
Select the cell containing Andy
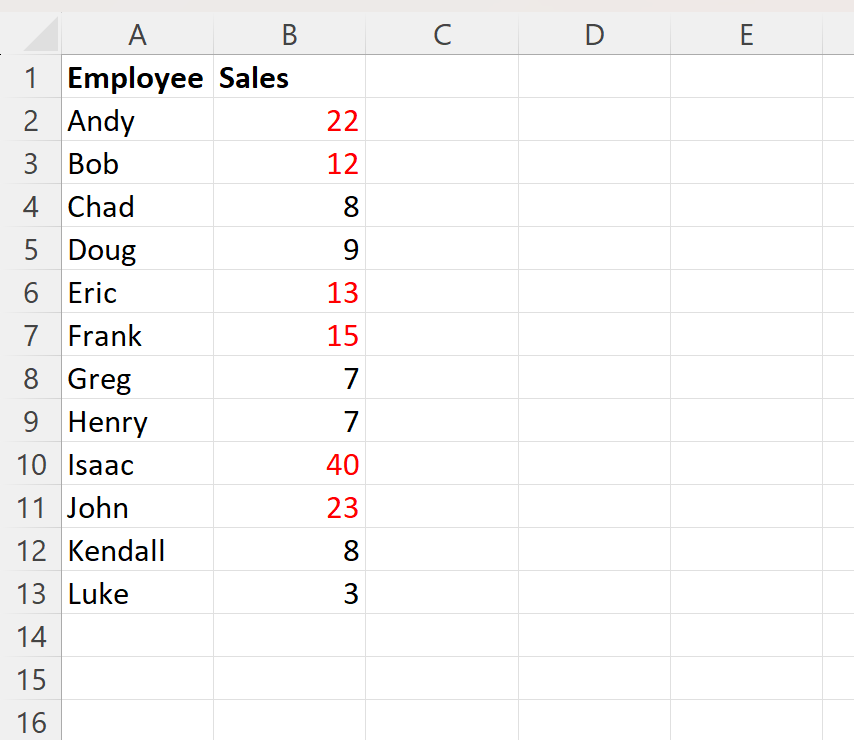[136, 121]
